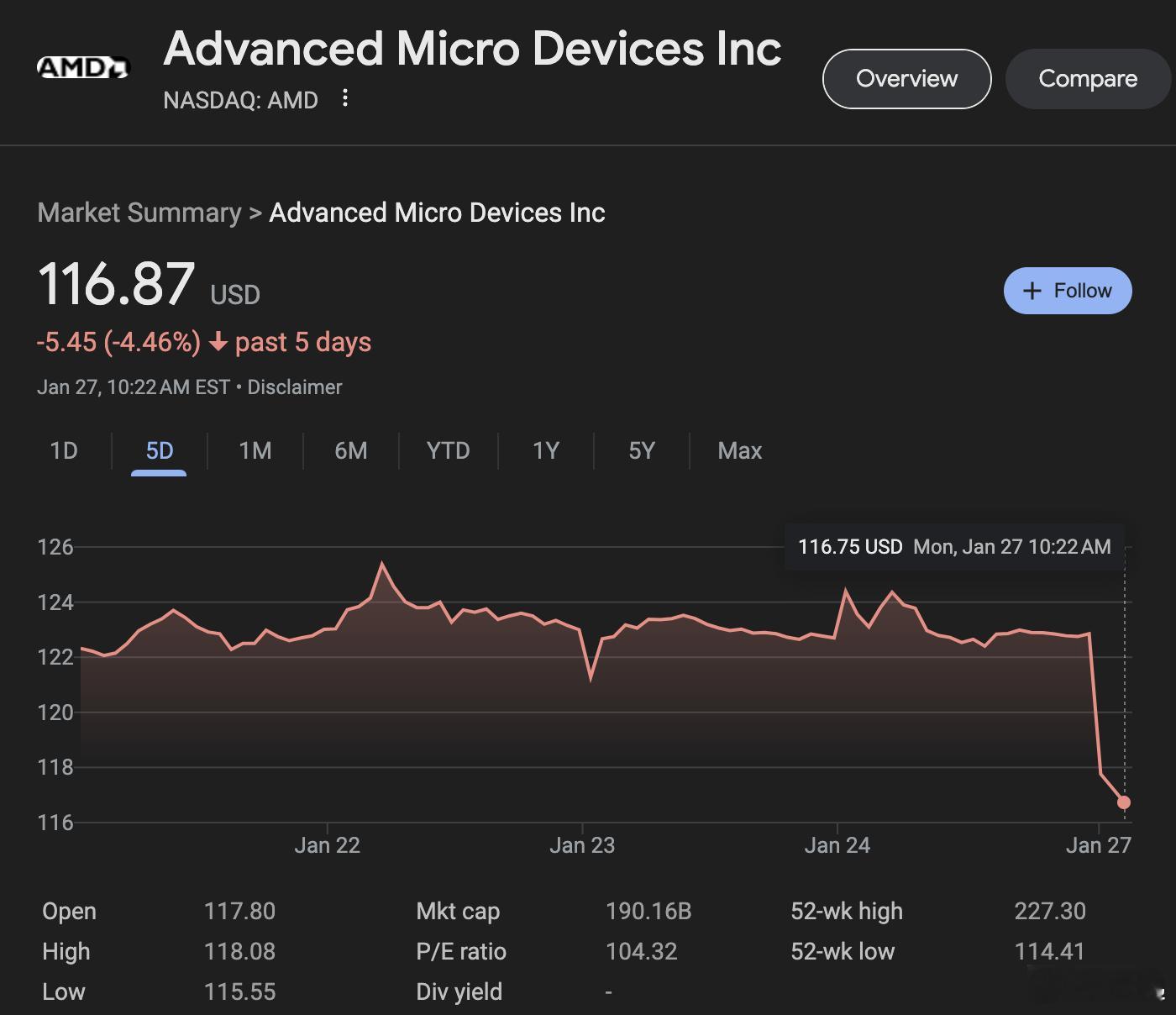Click the Jan 24 axis label
This screenshot has width=1176, height=1015.
pos(837,845)
